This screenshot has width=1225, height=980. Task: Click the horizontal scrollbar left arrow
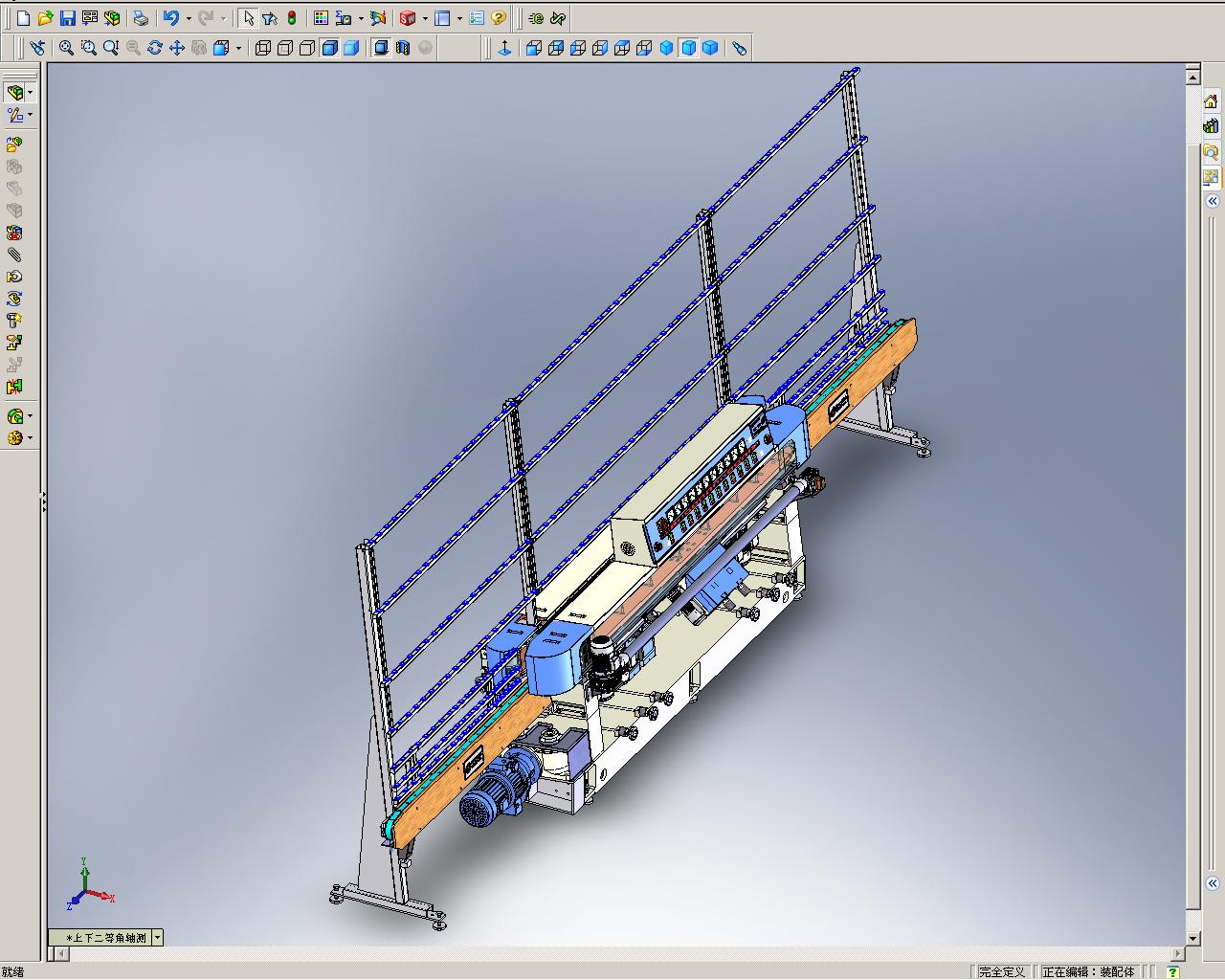pyautogui.click(x=64, y=953)
